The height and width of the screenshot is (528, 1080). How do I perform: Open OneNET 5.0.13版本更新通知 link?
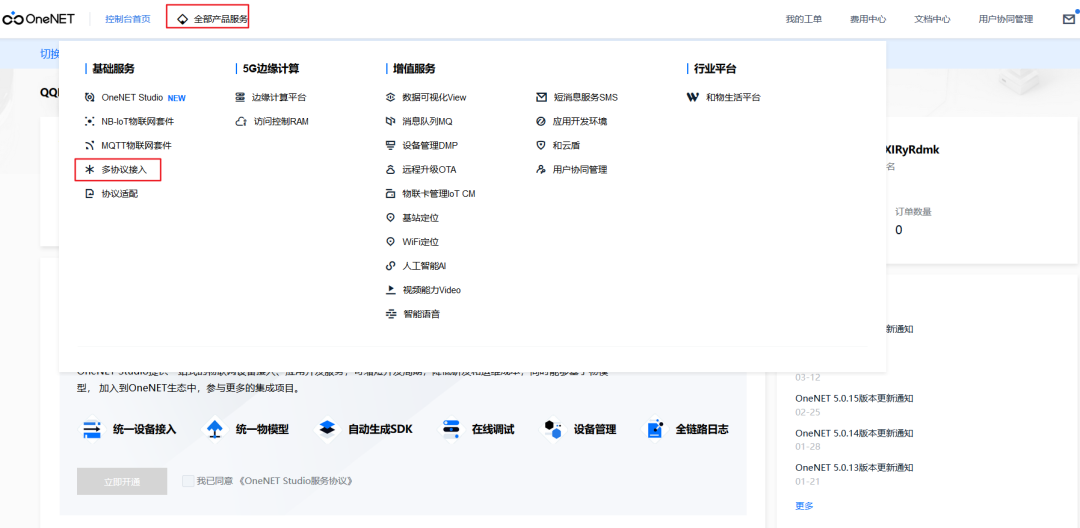854,467
